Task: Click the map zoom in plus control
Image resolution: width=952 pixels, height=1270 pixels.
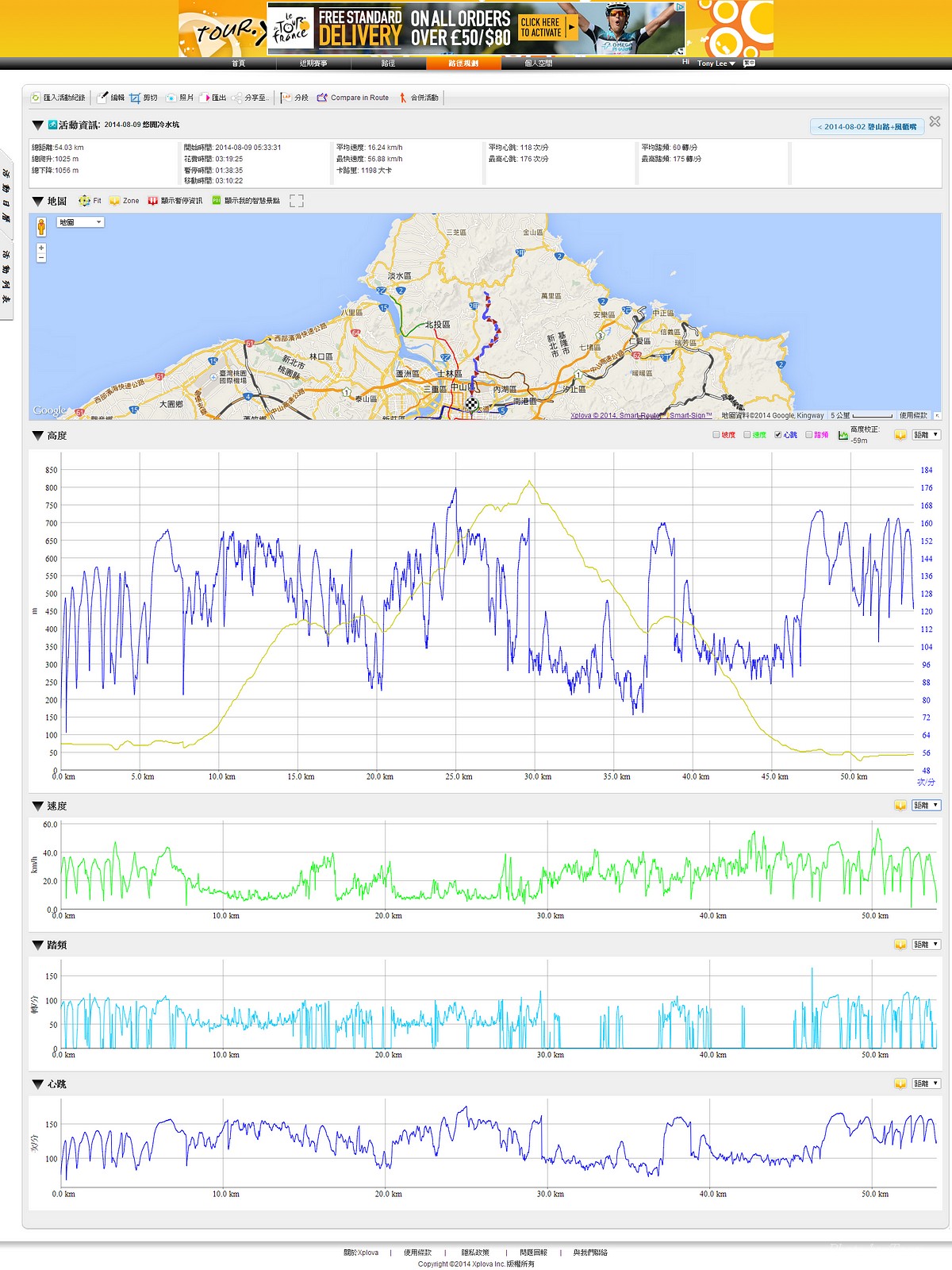Action: 41,248
